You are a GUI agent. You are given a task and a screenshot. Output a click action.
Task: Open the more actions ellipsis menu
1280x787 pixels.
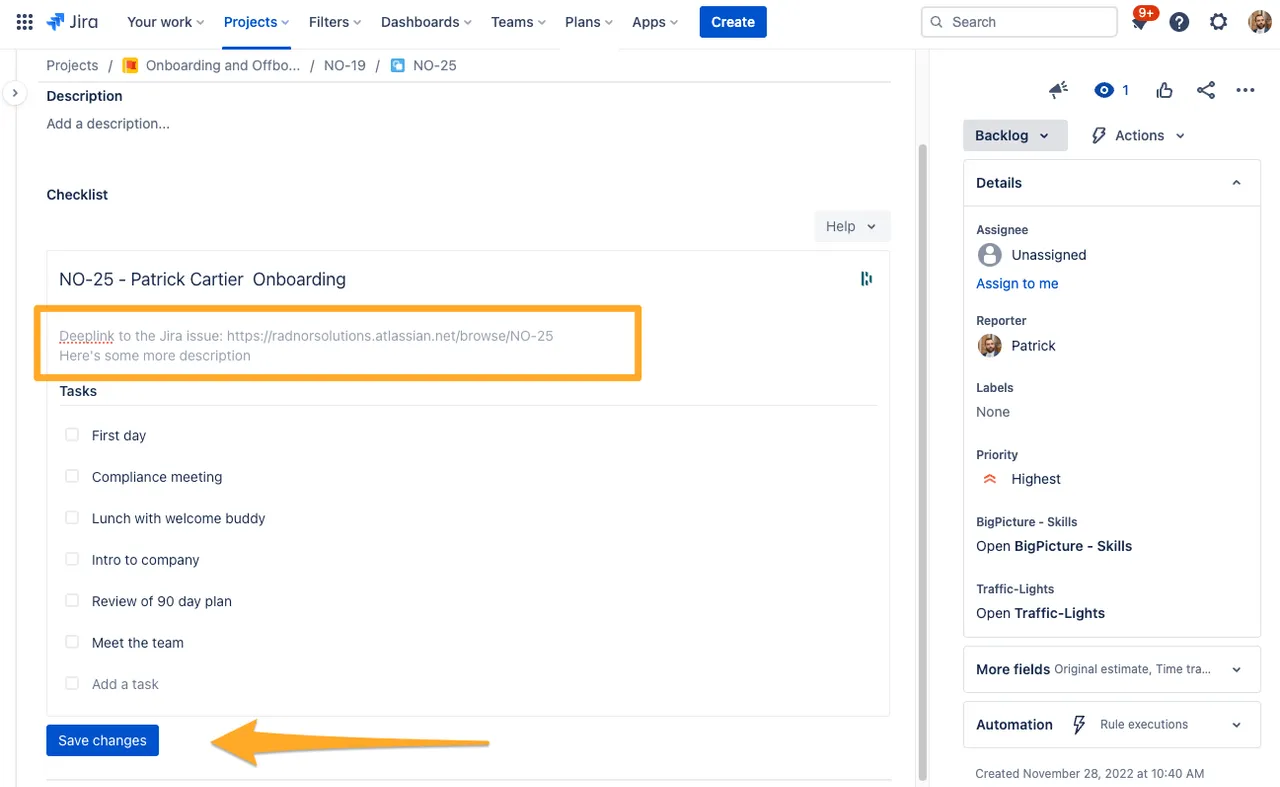[x=1245, y=90]
